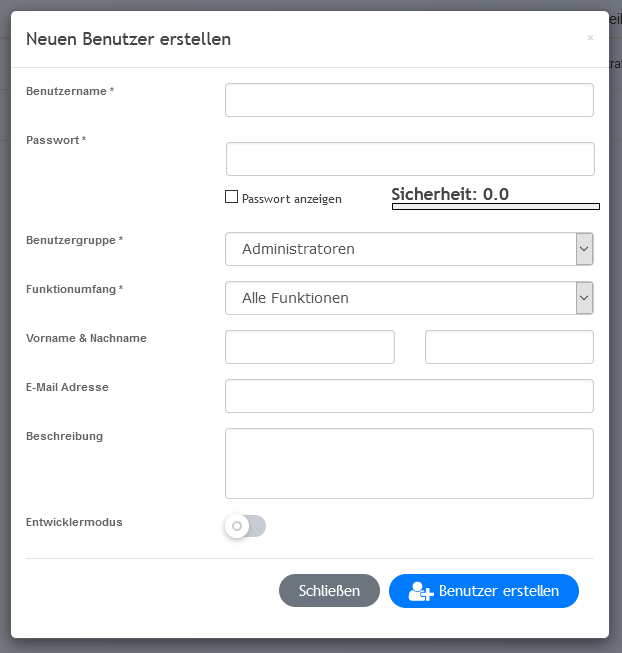Click the Entwicklermodus label
The image size is (622, 653).
click(x=74, y=522)
